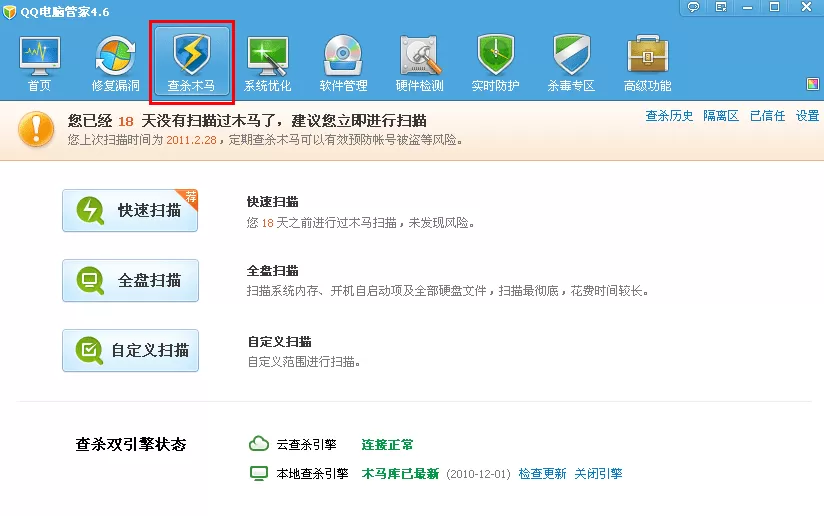Open 设置 settings link

807,116
